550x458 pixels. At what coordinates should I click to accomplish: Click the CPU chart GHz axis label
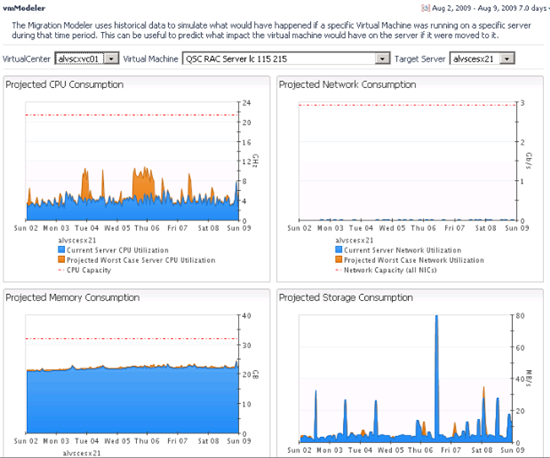click(256, 160)
